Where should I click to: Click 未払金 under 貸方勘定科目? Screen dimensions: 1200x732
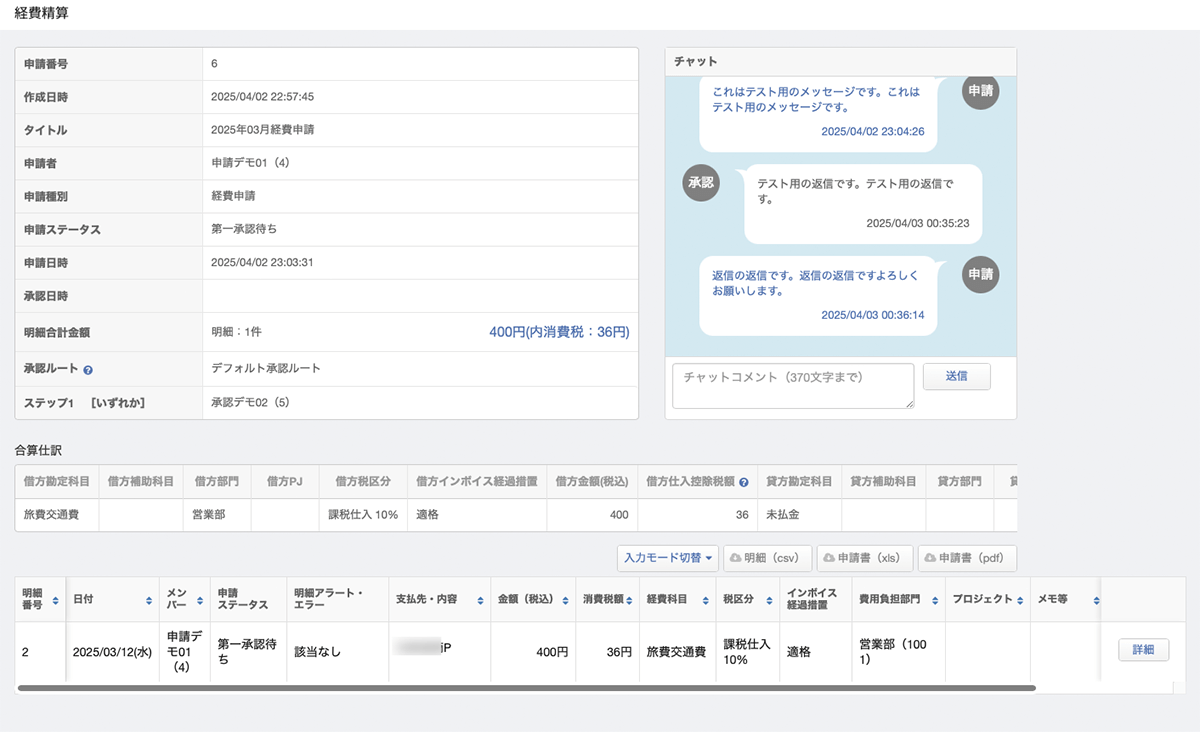784,515
